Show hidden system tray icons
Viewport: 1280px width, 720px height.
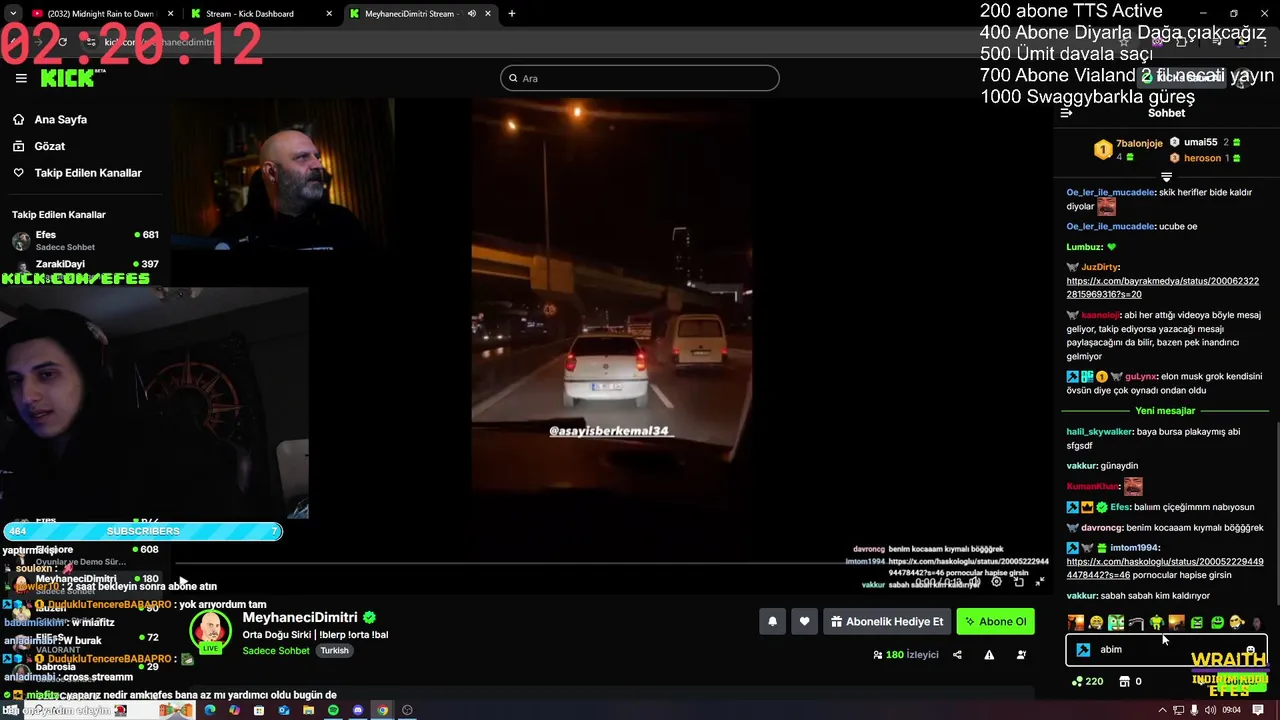coord(1162,710)
